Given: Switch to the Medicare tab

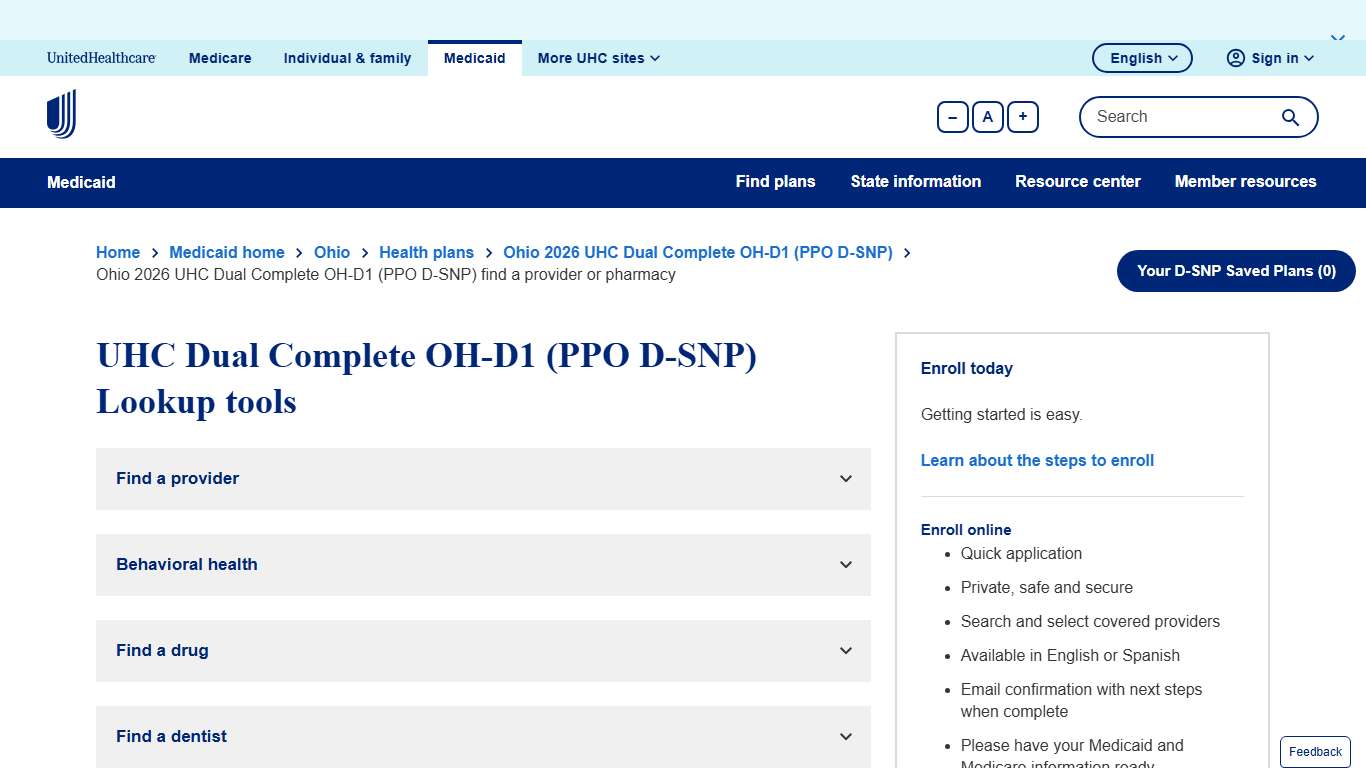Looking at the screenshot, I should (219, 58).
